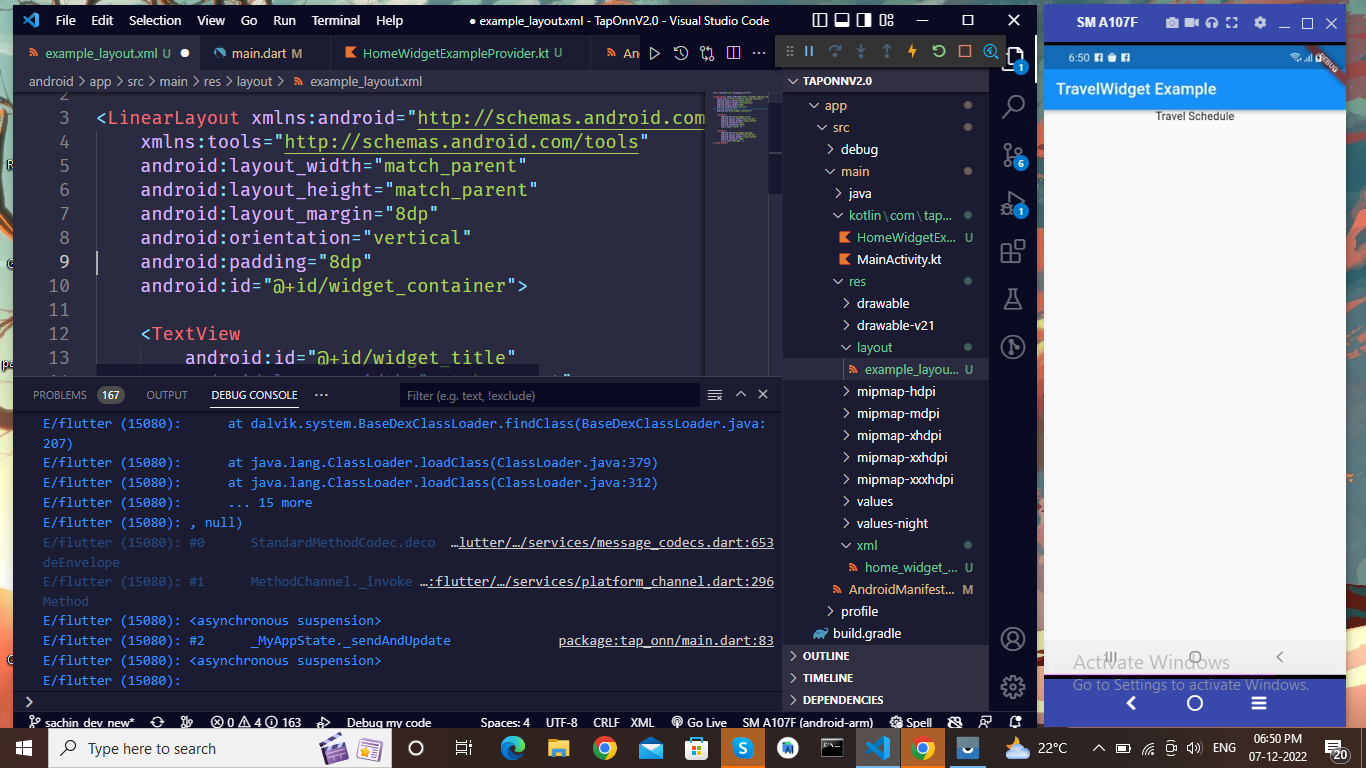The image size is (1366, 768).
Task: Open the Testing flask view
Action: pyautogui.click(x=1013, y=299)
